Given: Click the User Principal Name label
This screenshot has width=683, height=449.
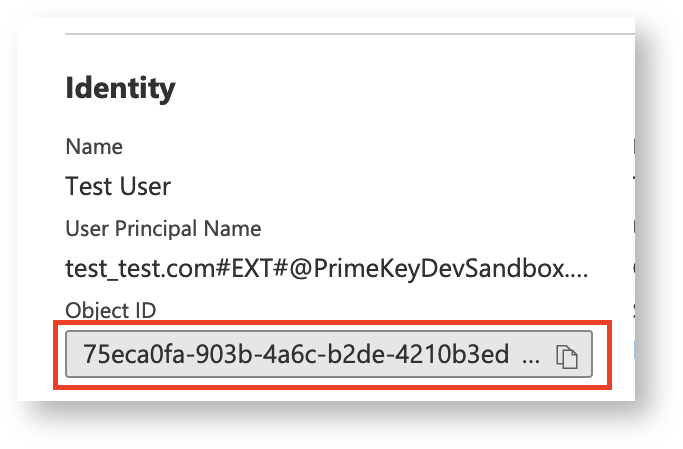Looking at the screenshot, I should (x=163, y=229).
